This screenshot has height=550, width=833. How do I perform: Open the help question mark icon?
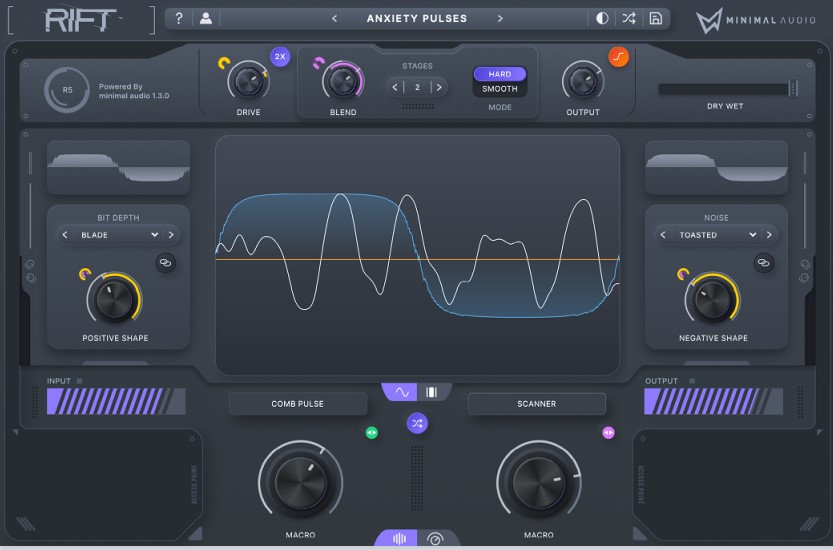[179, 19]
